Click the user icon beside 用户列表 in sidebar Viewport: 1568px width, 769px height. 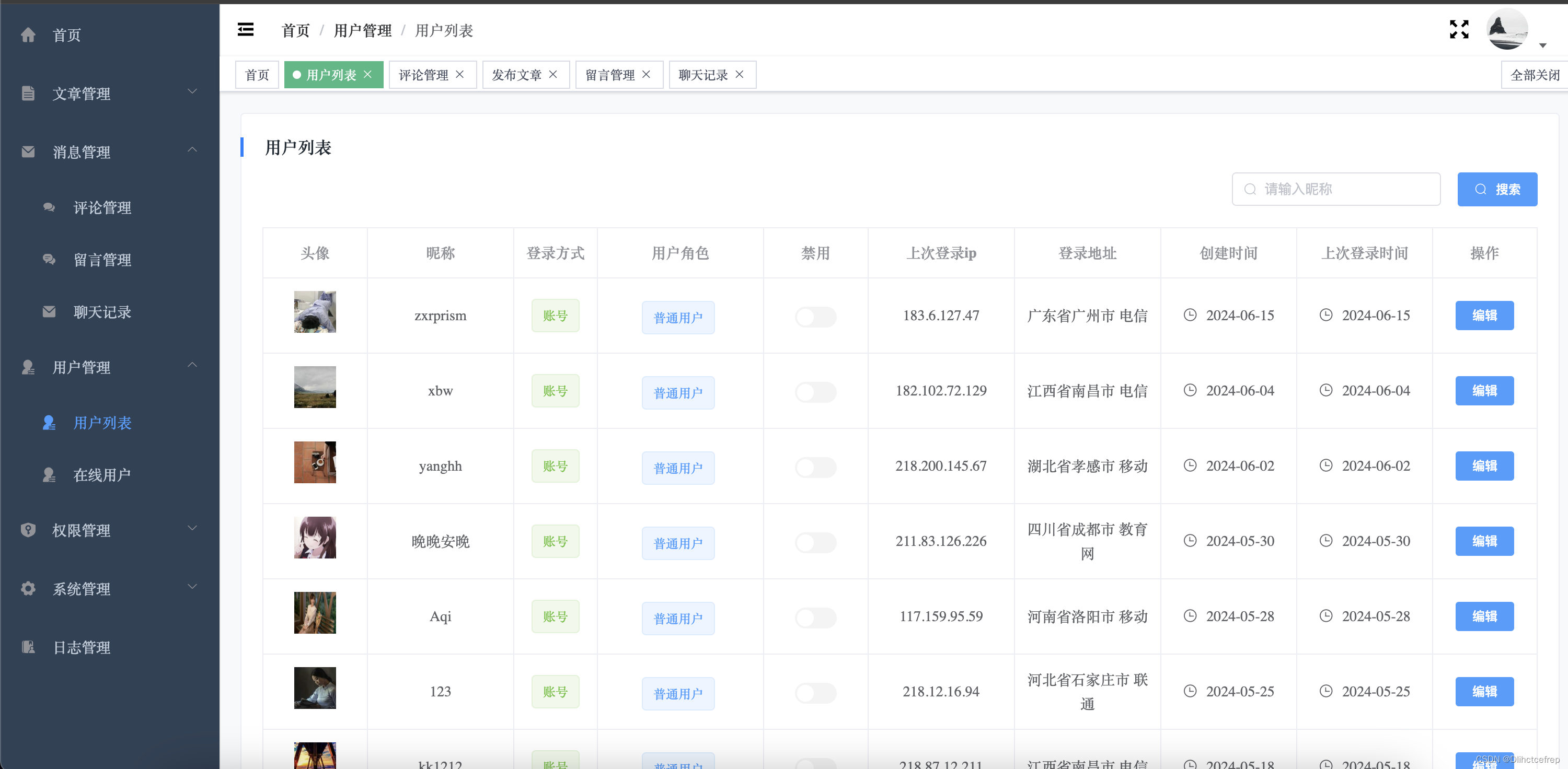click(x=49, y=422)
